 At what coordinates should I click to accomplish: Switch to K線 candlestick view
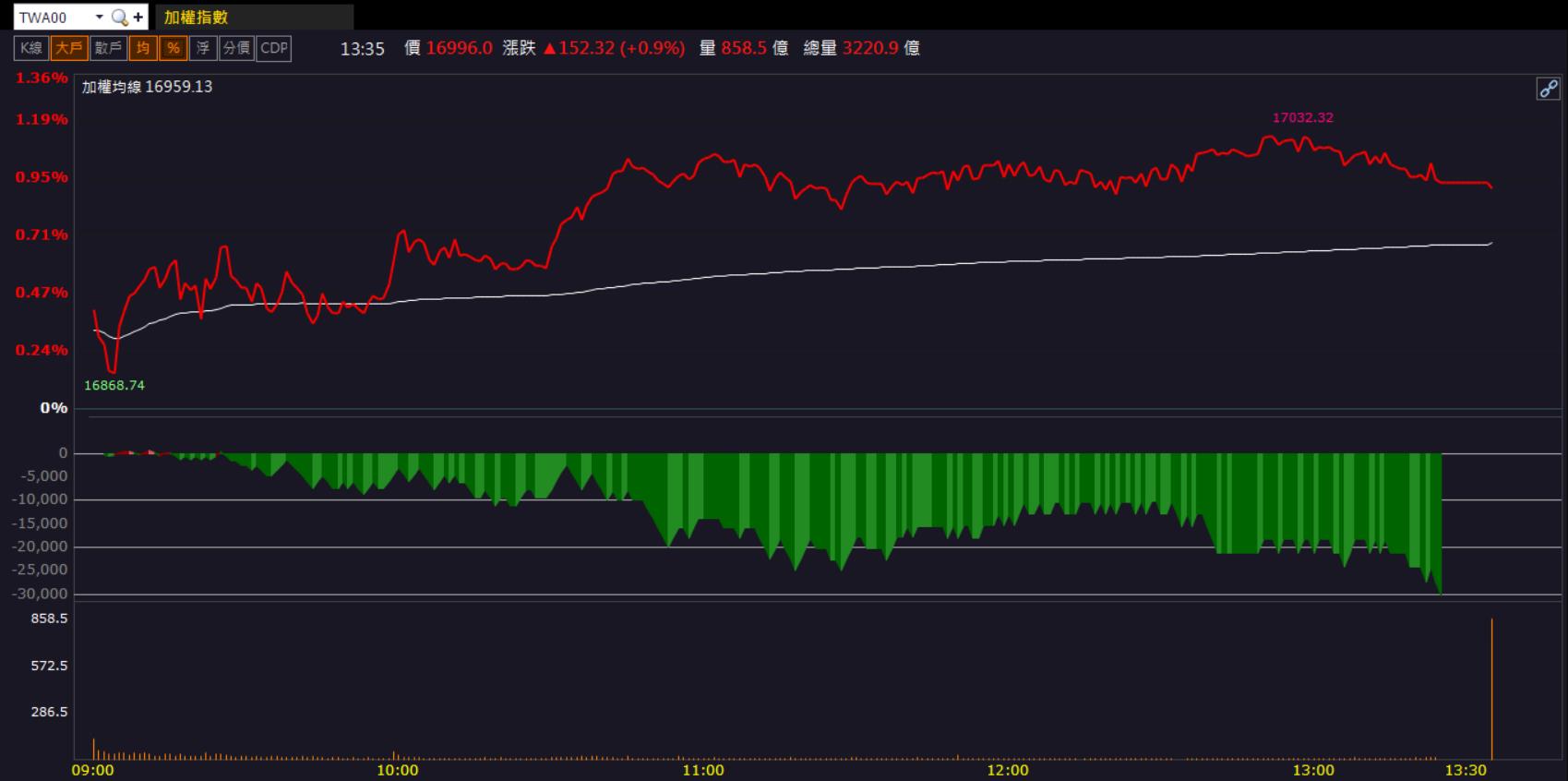(x=31, y=48)
